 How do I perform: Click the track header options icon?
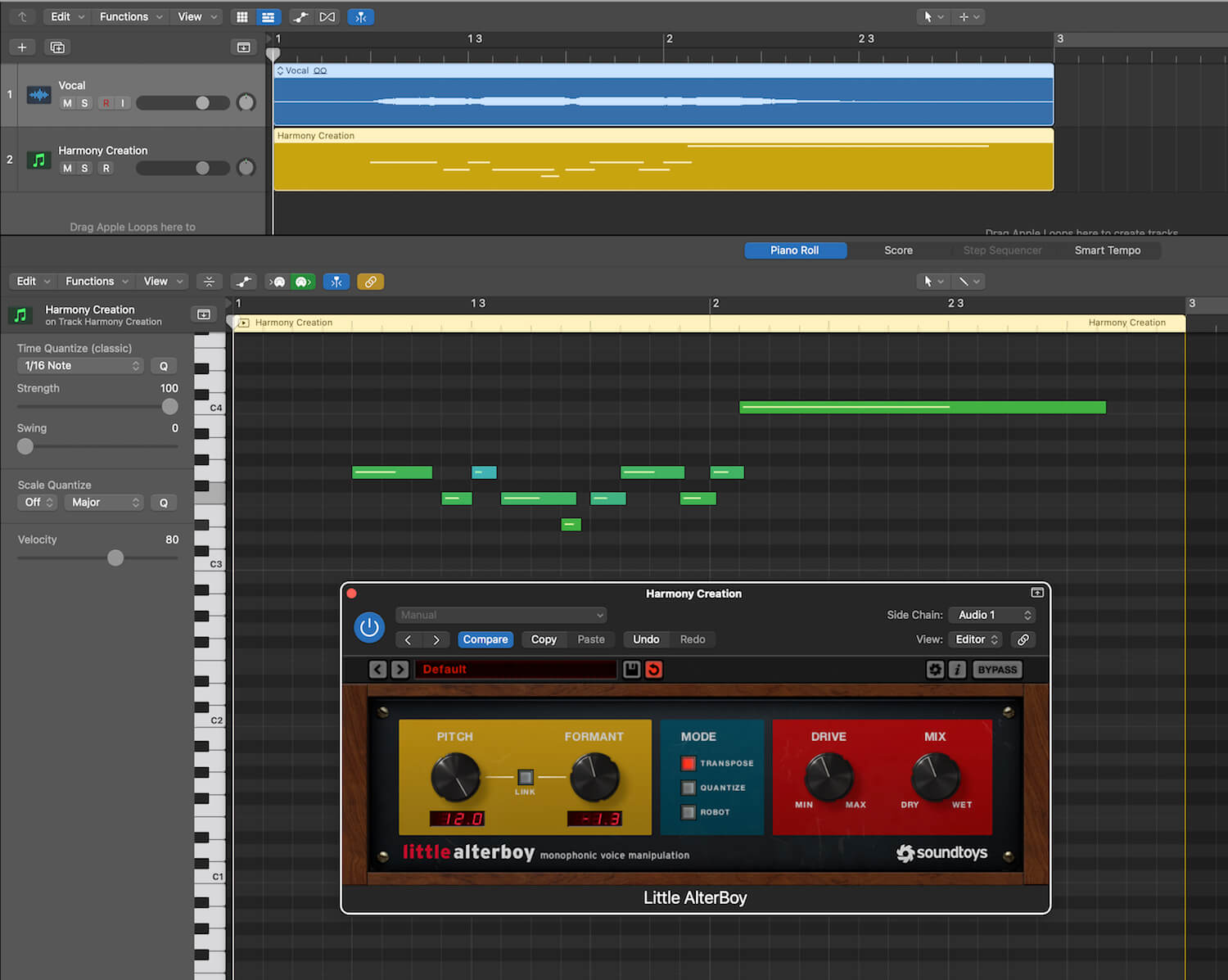pyautogui.click(x=244, y=47)
